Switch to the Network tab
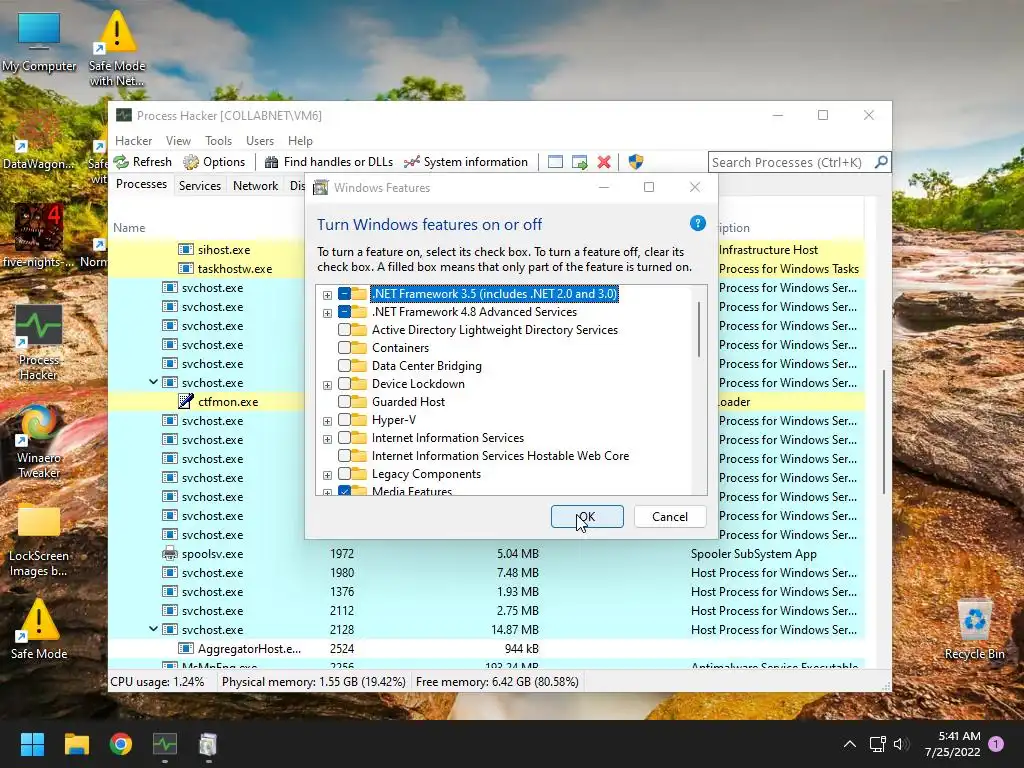Viewport: 1024px width, 768px height. pyautogui.click(x=255, y=185)
